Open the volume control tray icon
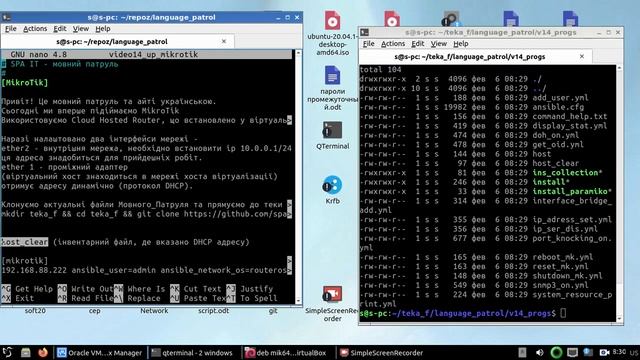 point(540,353)
